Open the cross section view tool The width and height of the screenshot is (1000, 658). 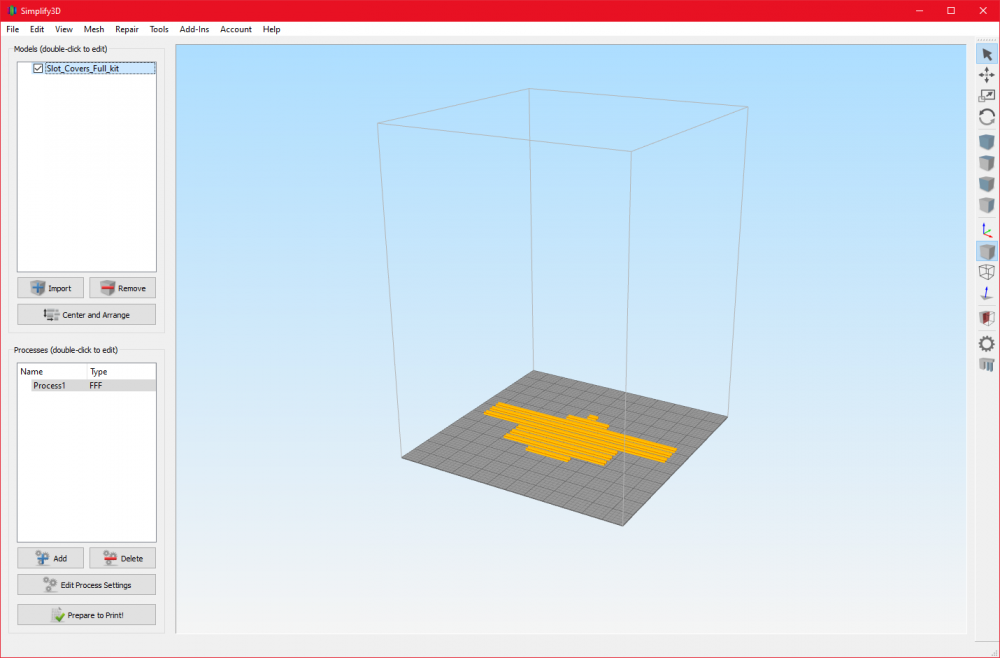[x=987, y=318]
